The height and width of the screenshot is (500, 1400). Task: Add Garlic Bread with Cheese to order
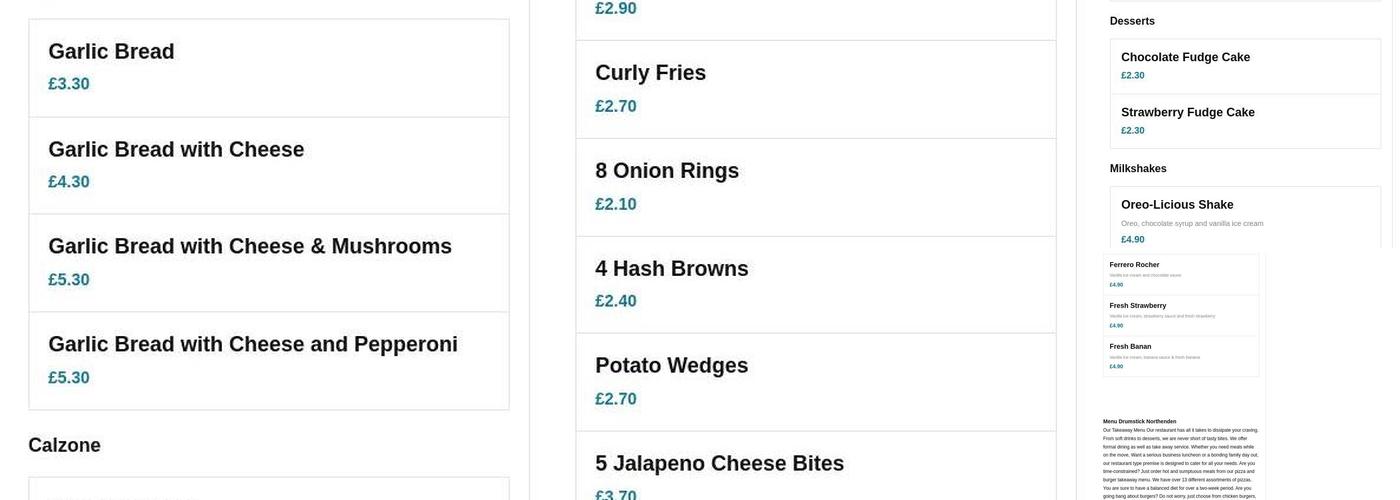click(176, 150)
